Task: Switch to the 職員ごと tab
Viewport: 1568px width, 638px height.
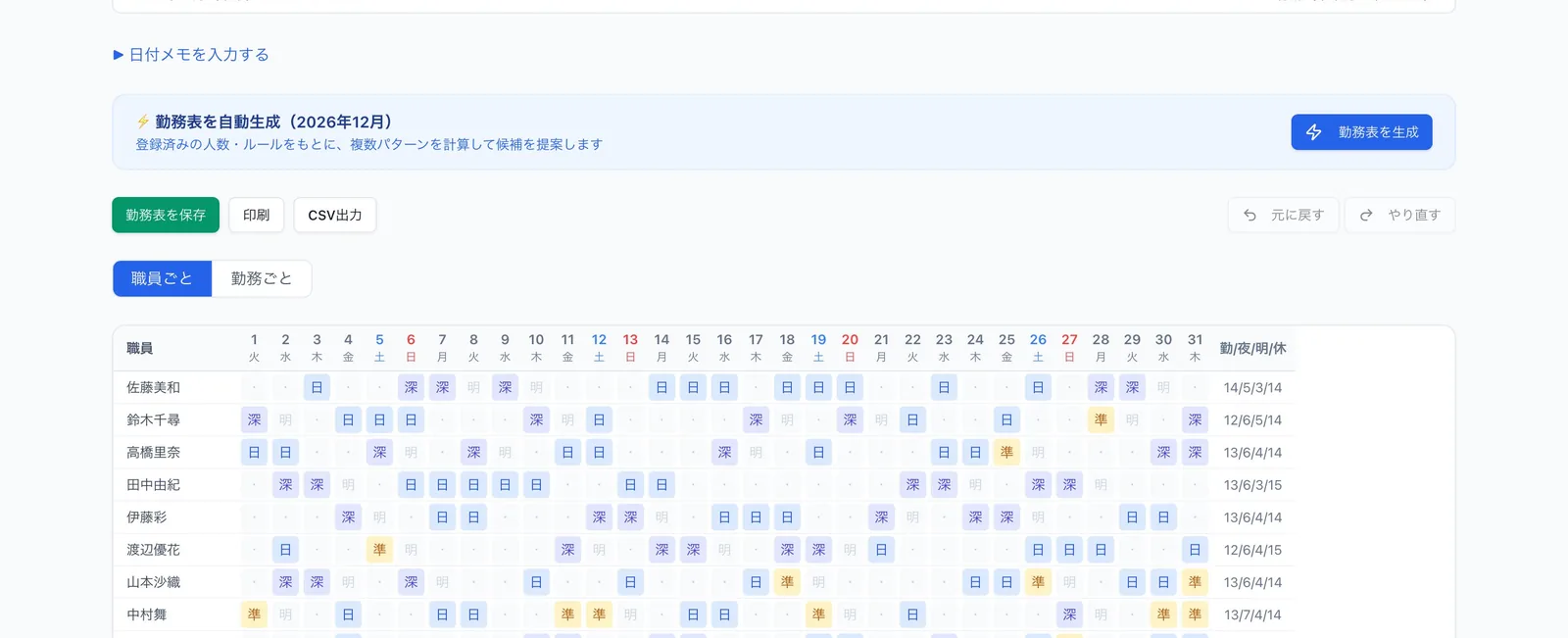Action: coord(163,278)
